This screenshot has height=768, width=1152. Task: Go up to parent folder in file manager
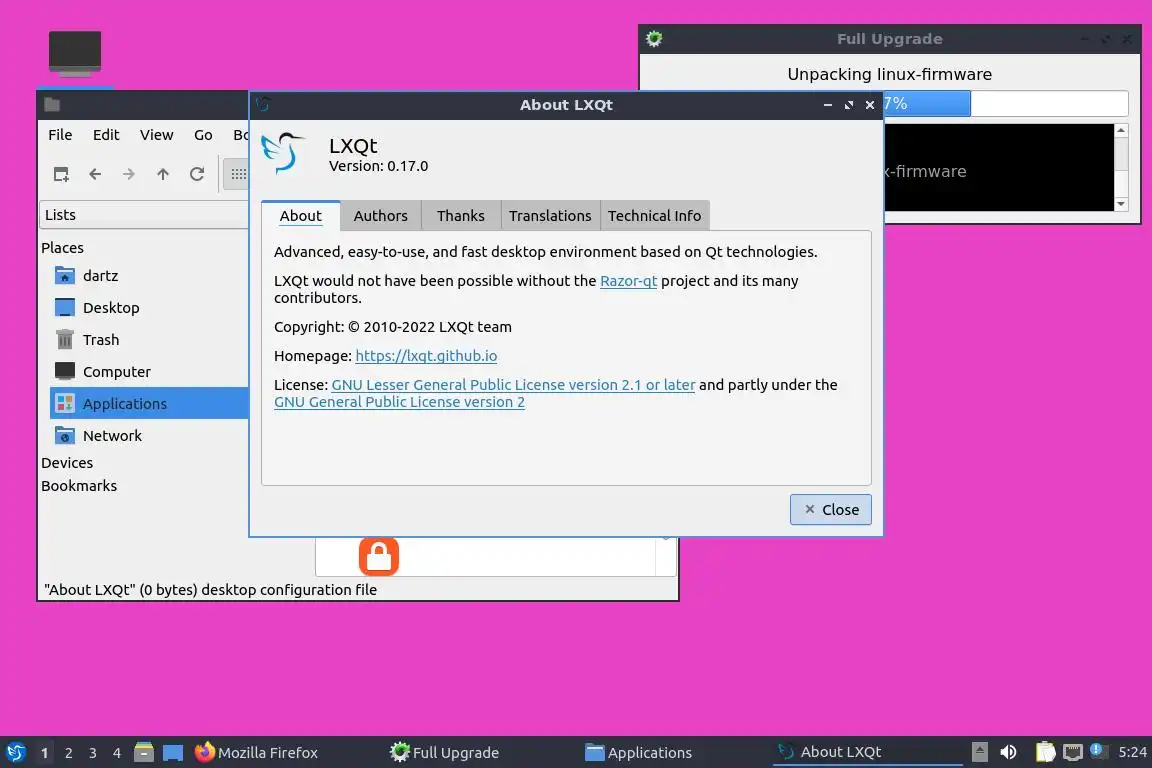point(162,174)
